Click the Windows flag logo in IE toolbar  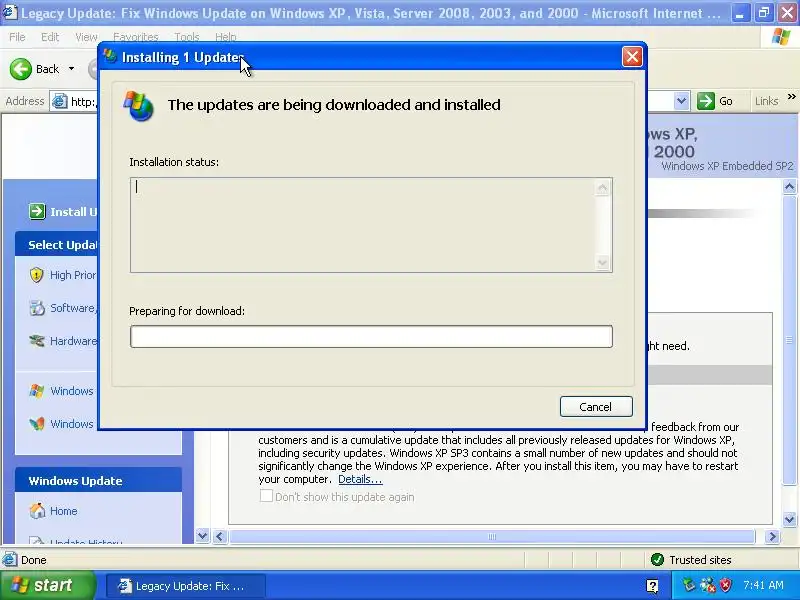tap(781, 37)
